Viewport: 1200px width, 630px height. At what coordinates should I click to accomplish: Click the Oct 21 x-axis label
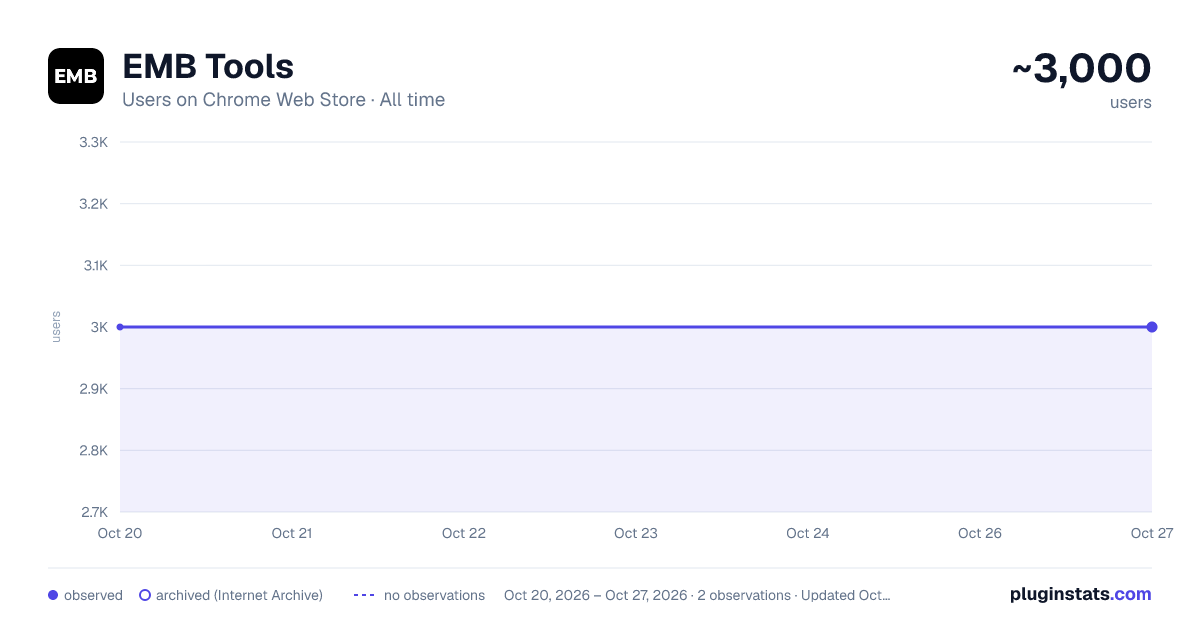[292, 533]
